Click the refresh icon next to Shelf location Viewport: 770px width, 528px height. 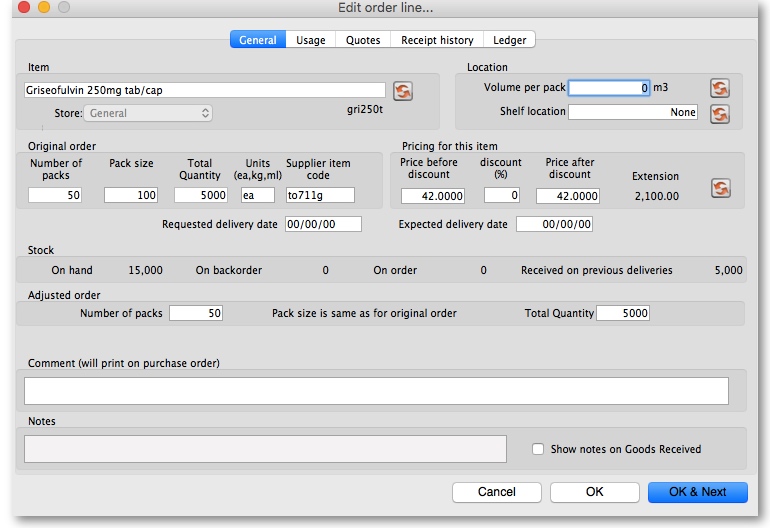719,113
